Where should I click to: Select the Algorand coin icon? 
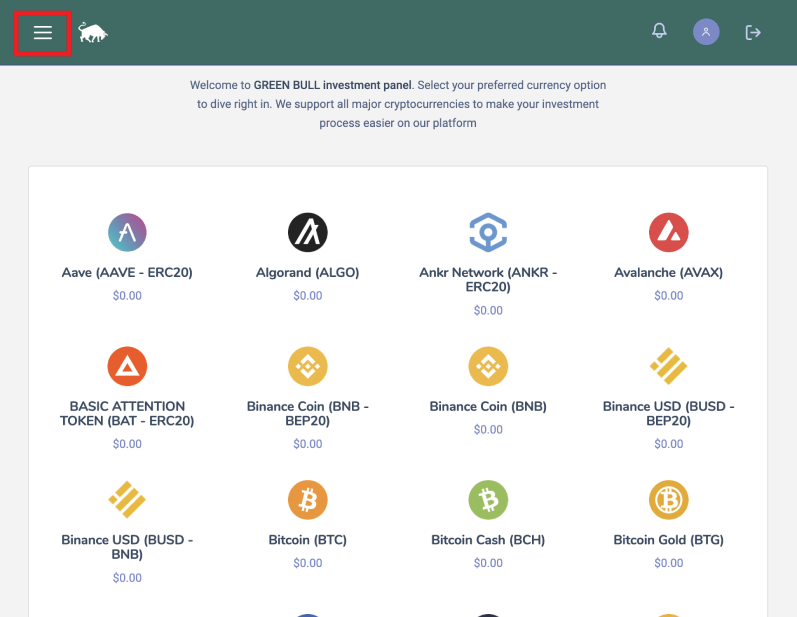308,232
